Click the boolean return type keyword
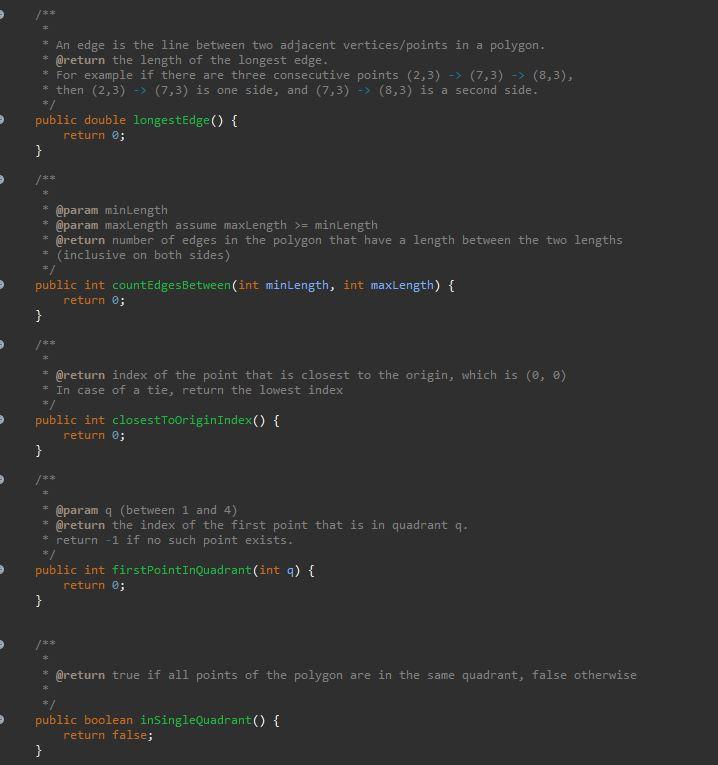This screenshot has width=718, height=765. (x=108, y=720)
